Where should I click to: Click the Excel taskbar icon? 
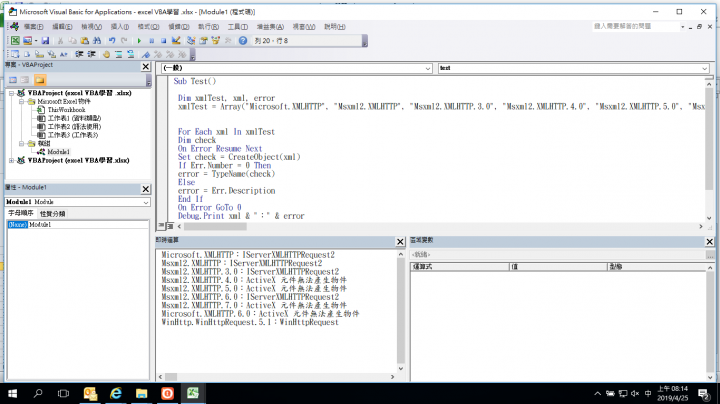click(192, 393)
